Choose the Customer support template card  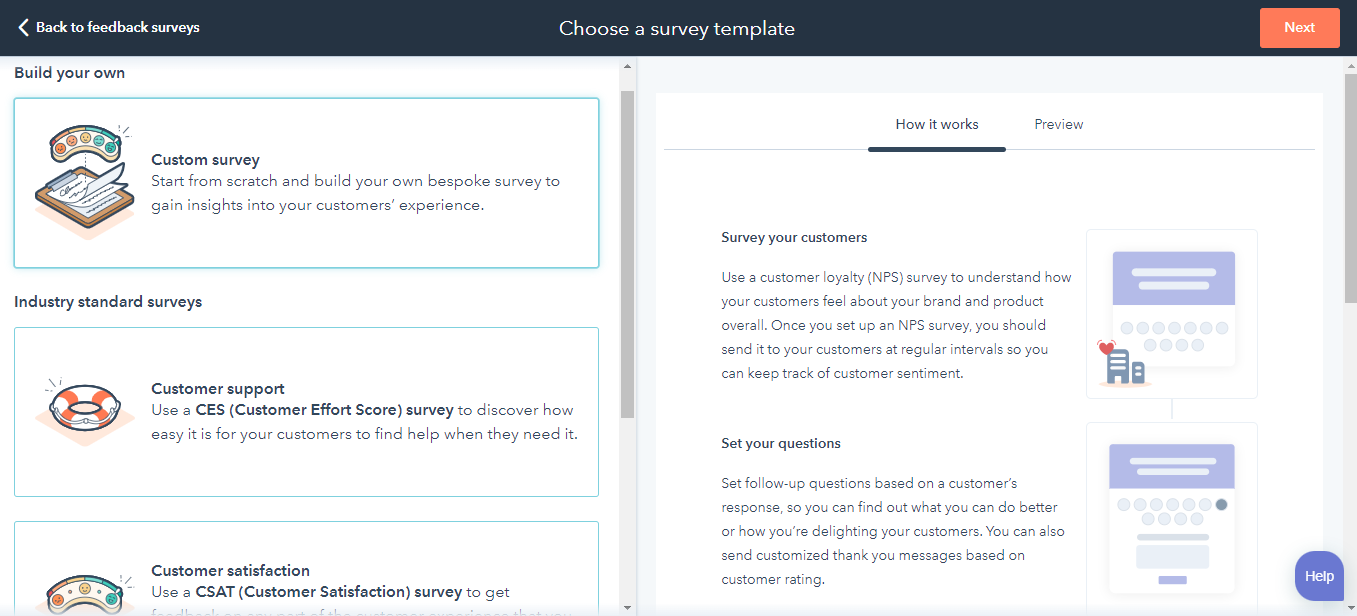coord(307,412)
